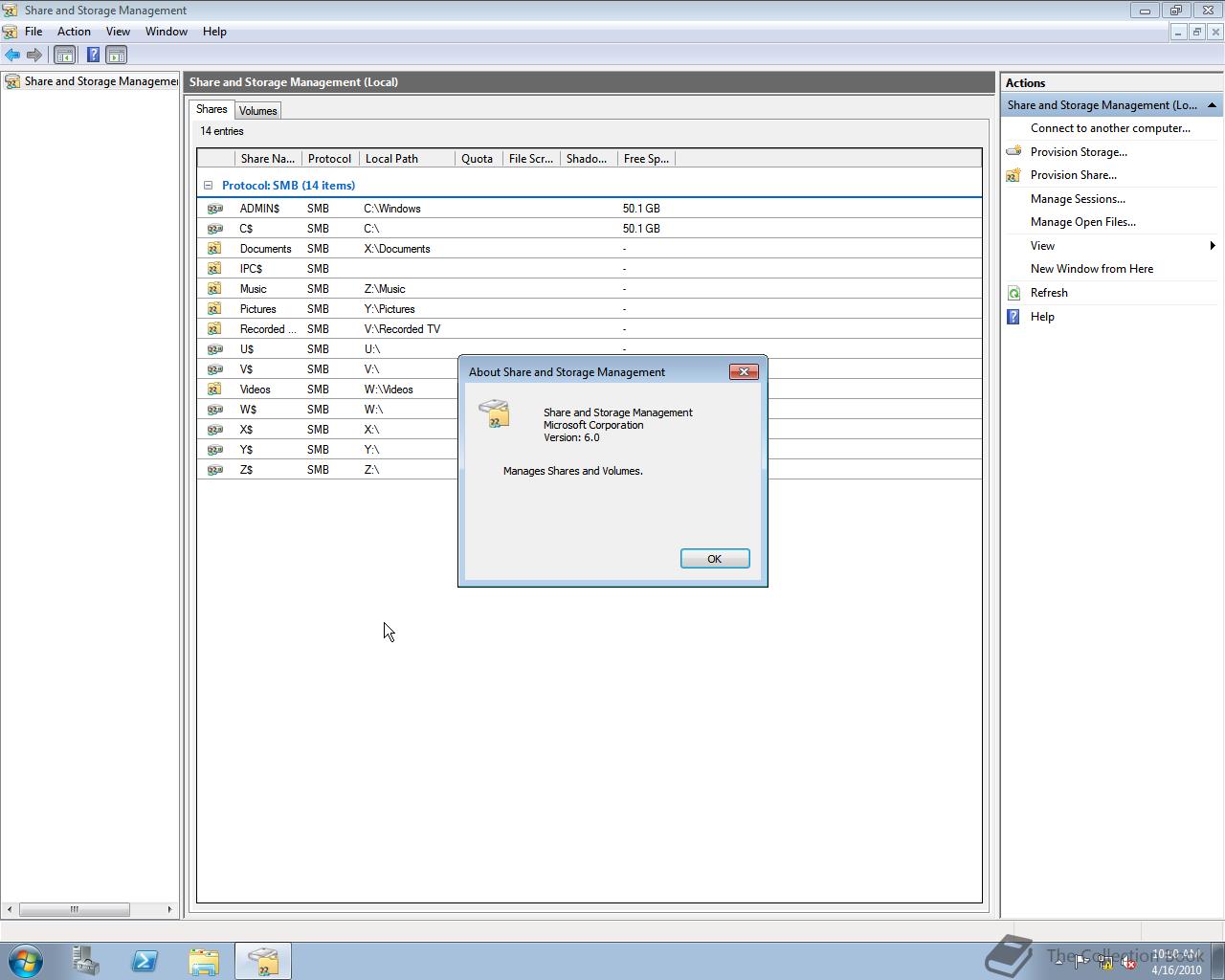Click New Window from Here

1092,269
